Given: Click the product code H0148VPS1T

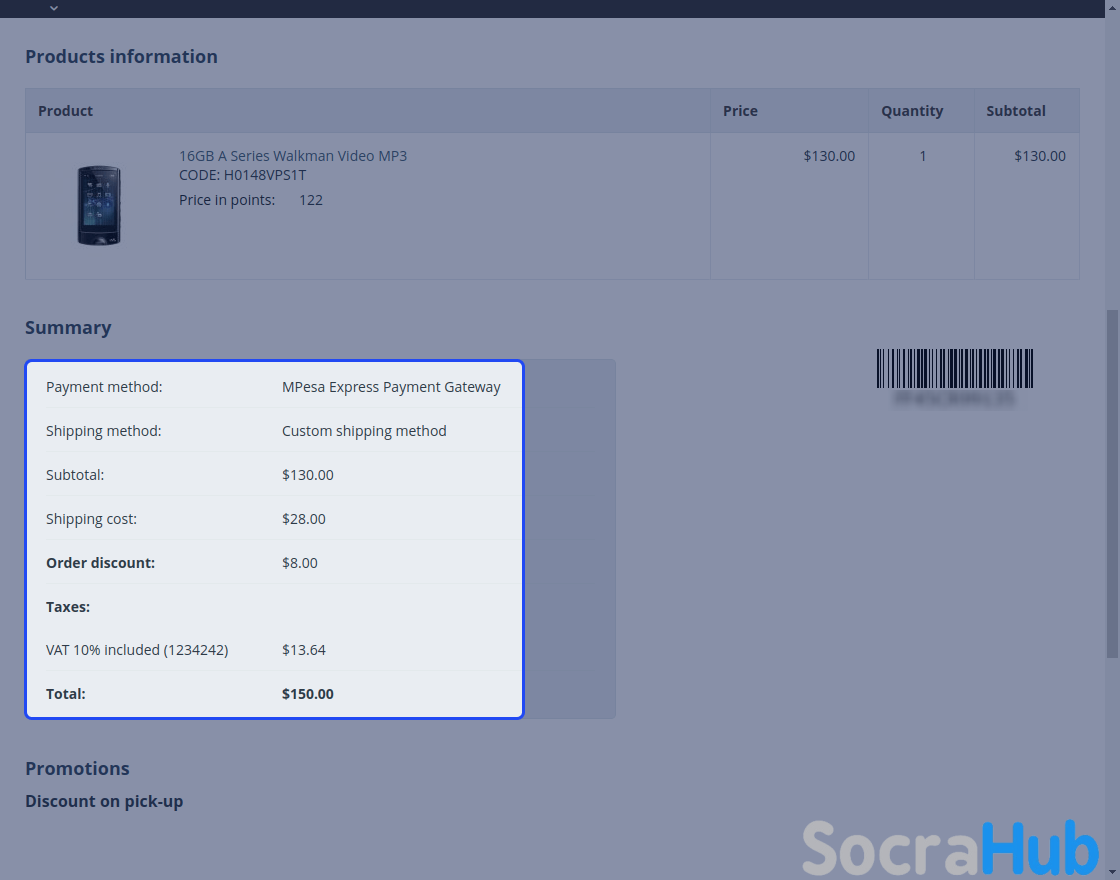Looking at the screenshot, I should pos(242,175).
